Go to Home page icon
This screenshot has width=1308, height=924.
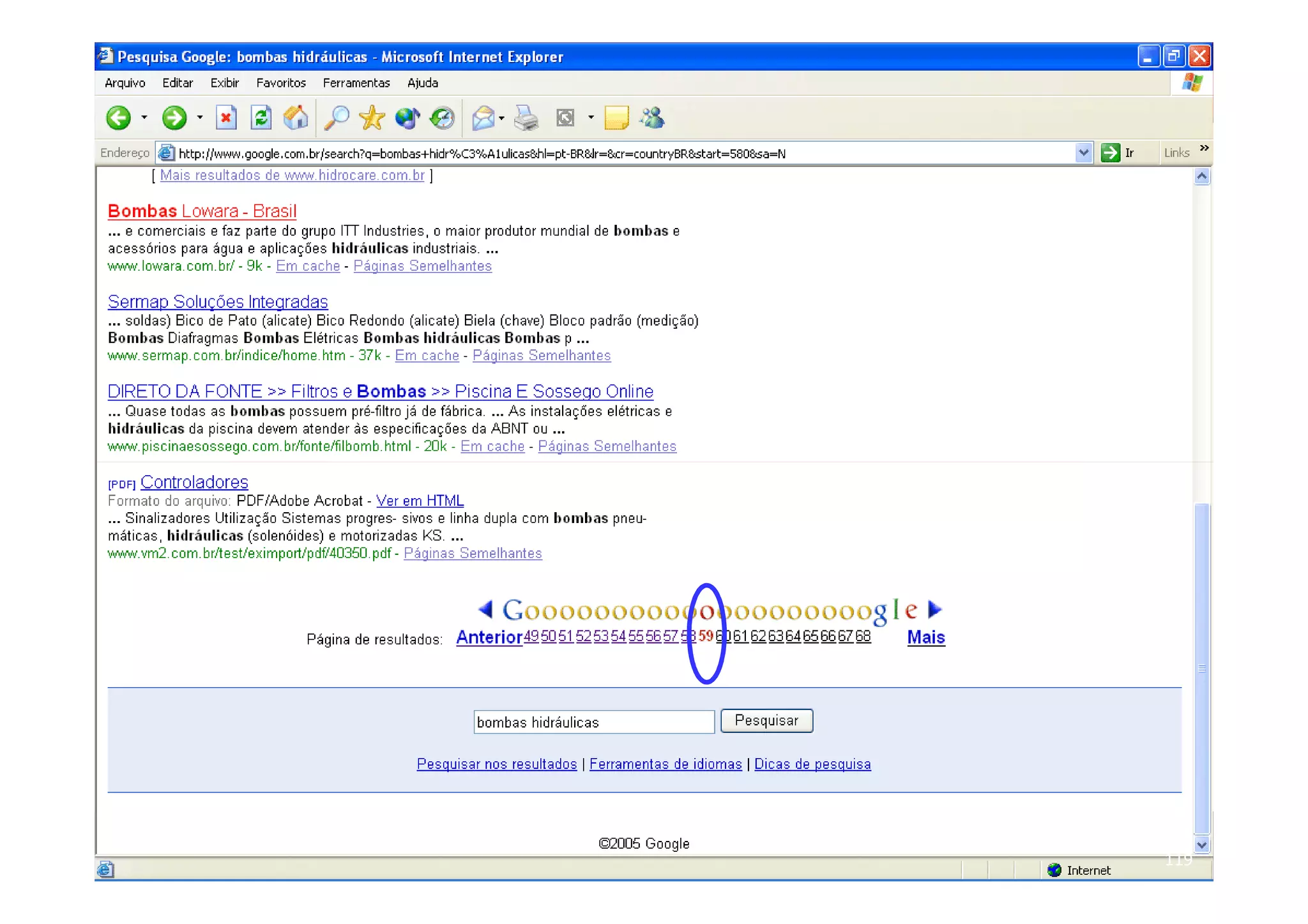click(295, 118)
